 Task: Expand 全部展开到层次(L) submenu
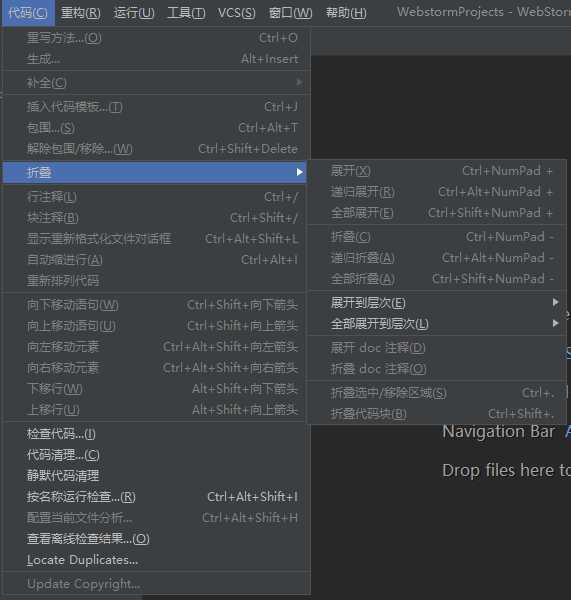click(x=437, y=324)
